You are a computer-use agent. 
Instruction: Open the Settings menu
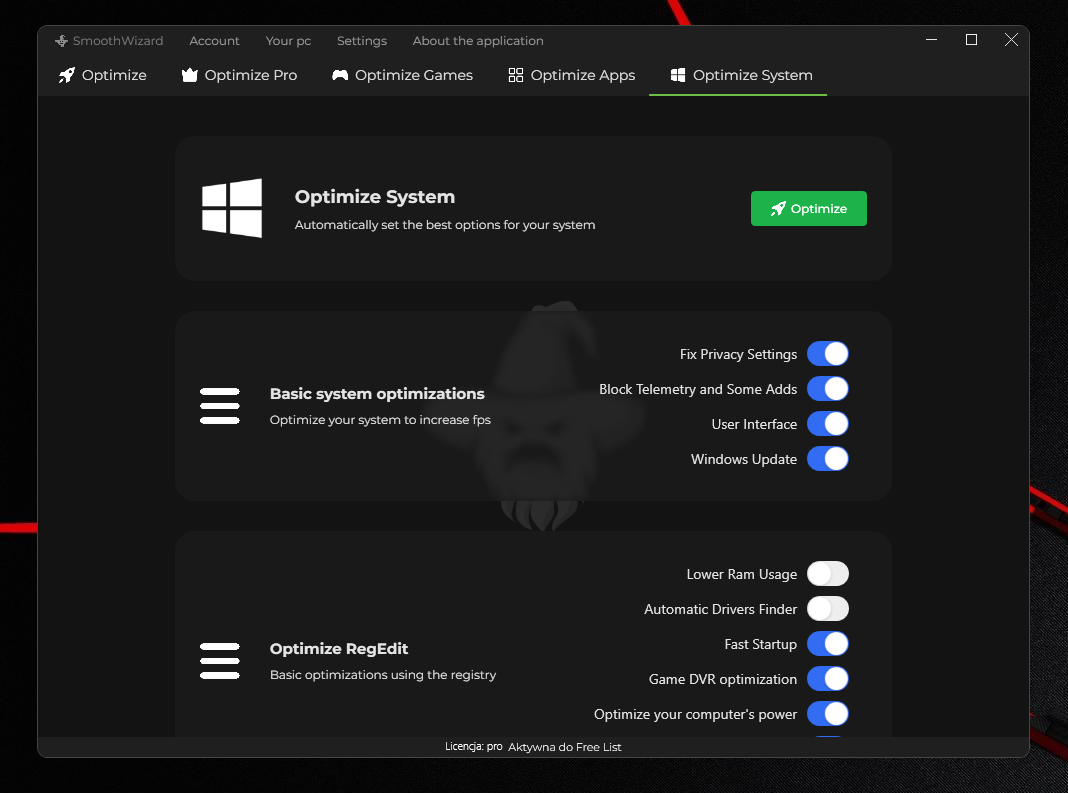(361, 40)
